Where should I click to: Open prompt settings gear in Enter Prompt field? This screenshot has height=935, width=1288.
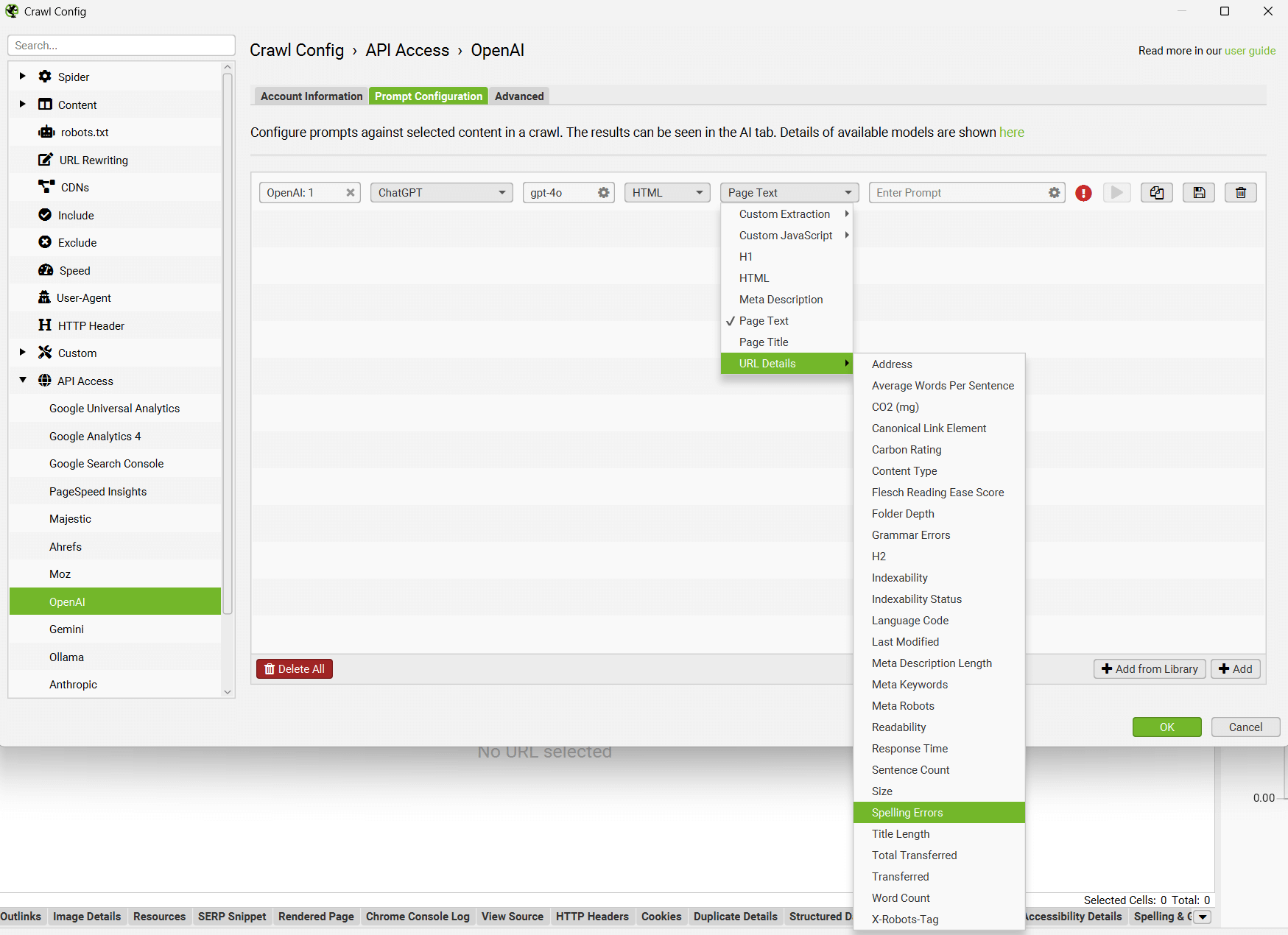point(1054,193)
